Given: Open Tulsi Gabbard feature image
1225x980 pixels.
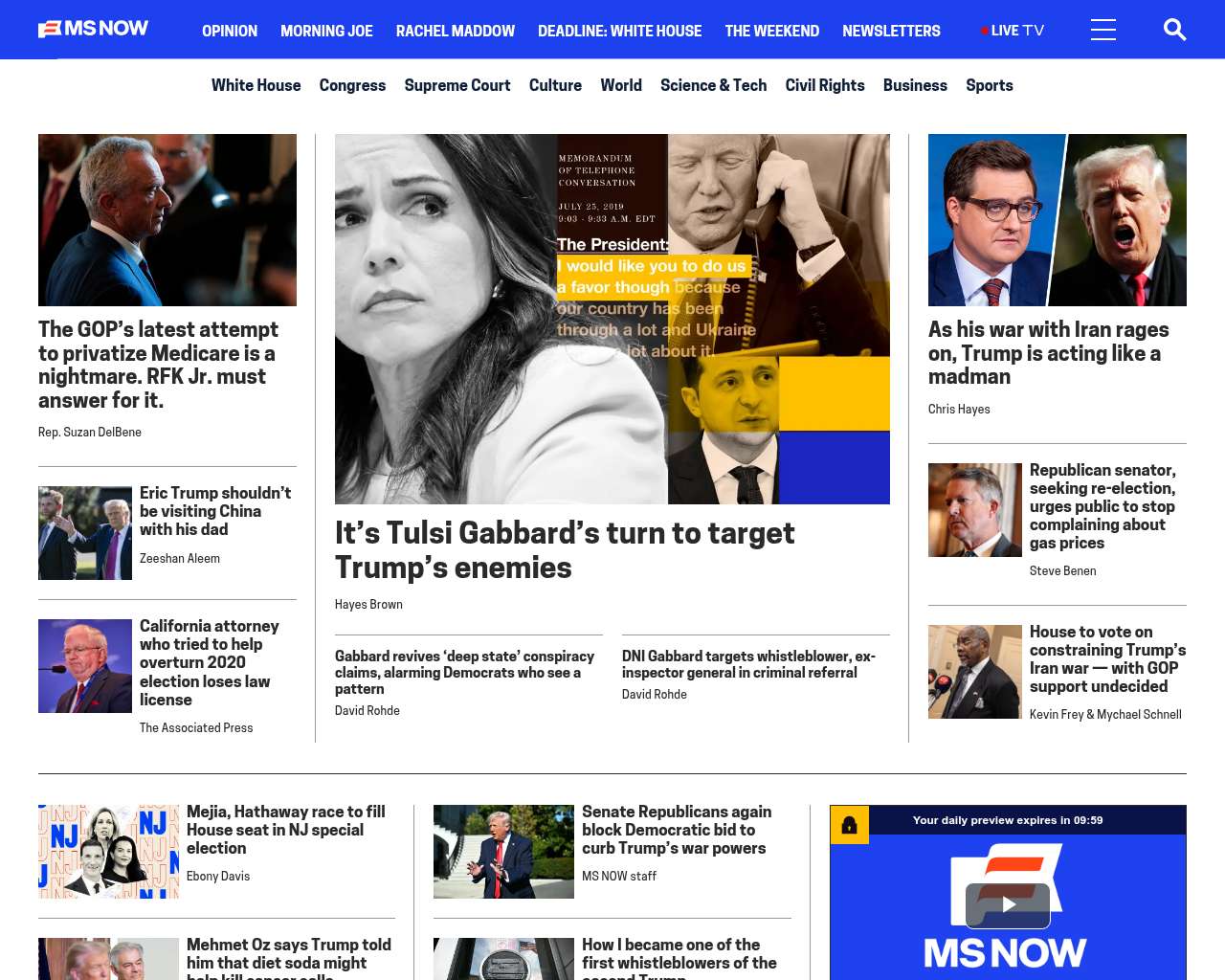Looking at the screenshot, I should (x=612, y=319).
